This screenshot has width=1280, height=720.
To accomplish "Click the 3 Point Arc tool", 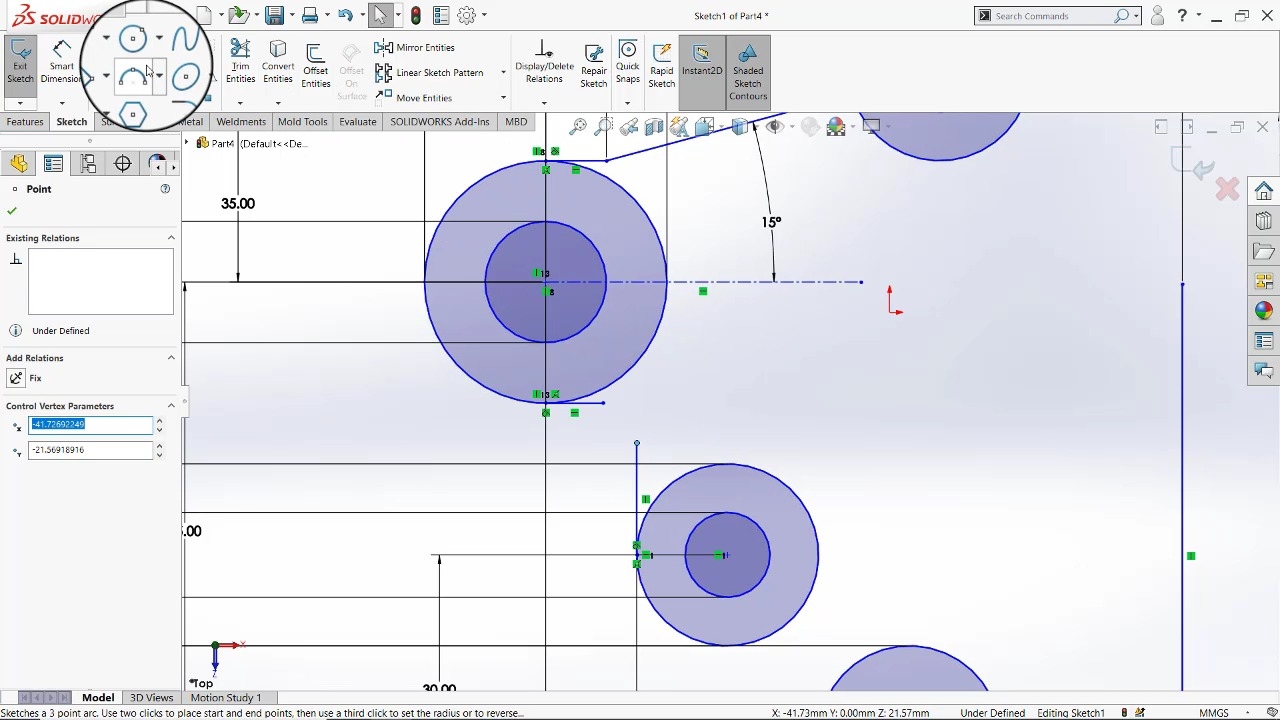I will click(133, 77).
